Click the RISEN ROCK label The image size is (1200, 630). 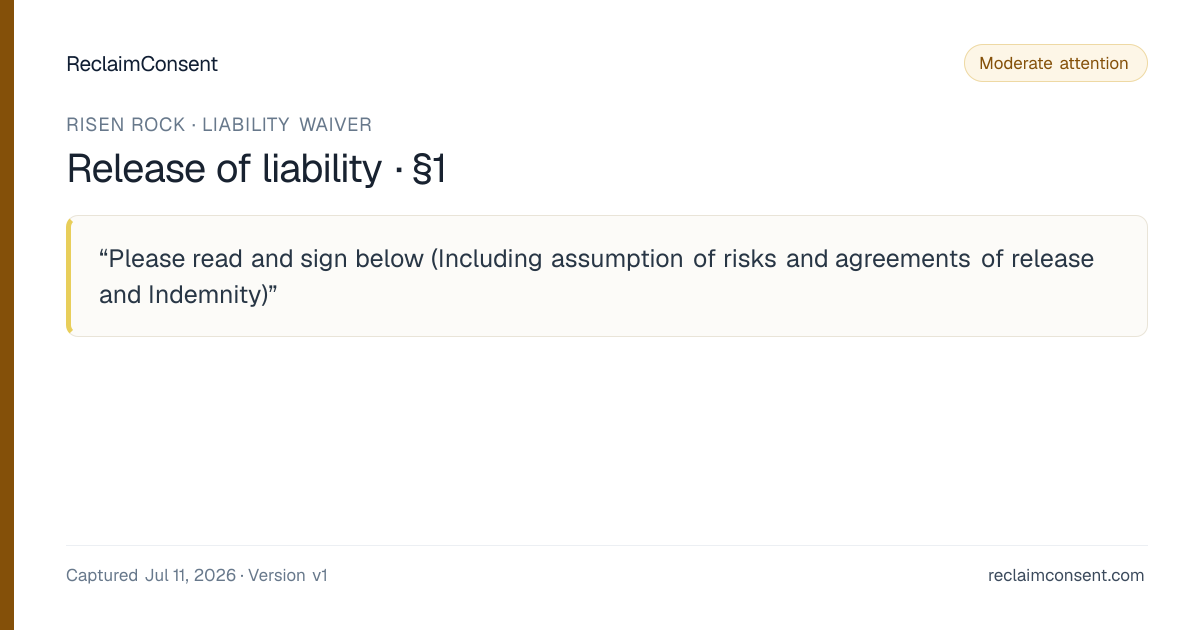126,125
